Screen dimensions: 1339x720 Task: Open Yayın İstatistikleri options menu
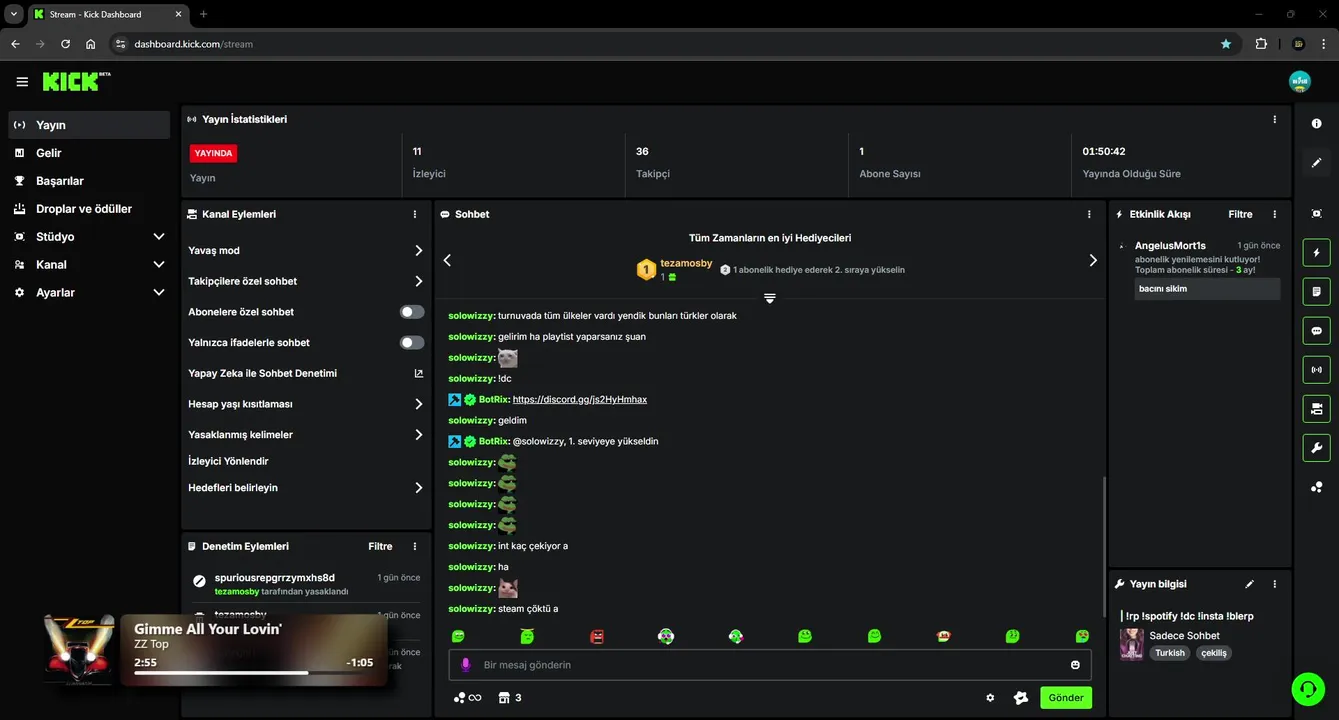coord(1274,119)
